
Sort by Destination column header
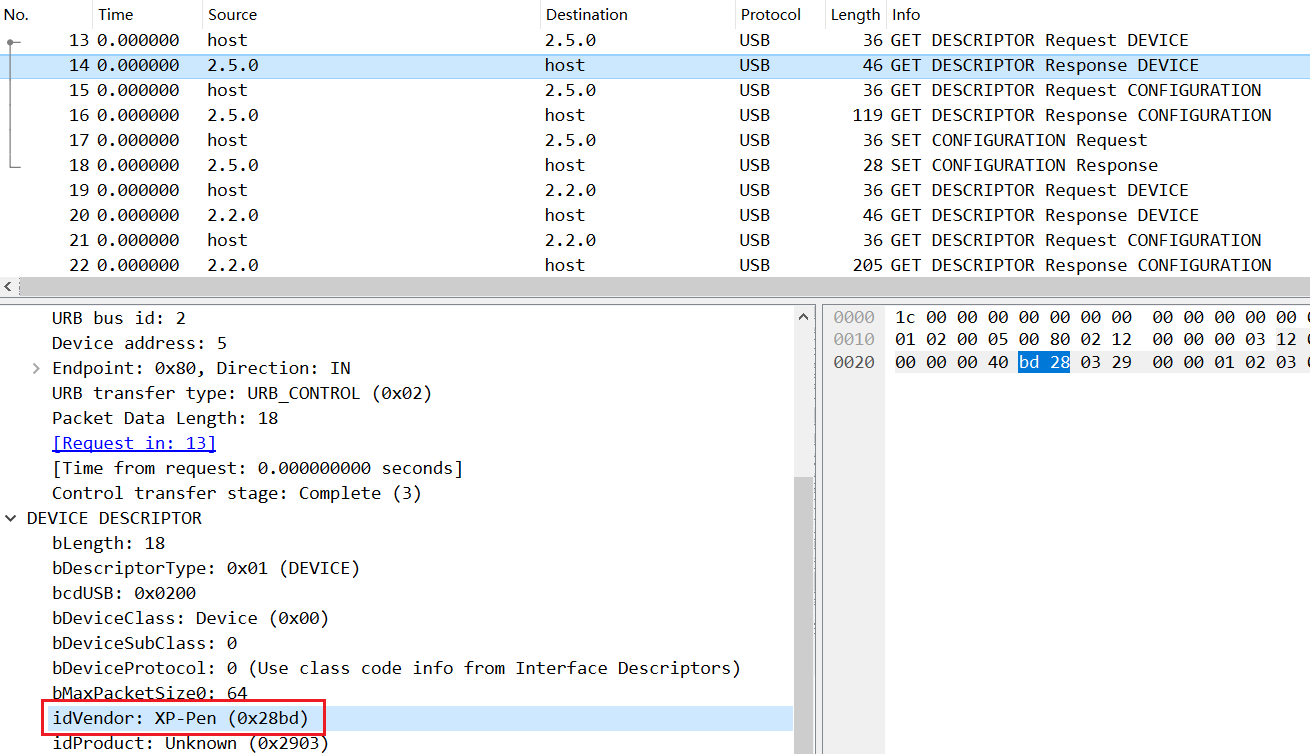[637, 14]
